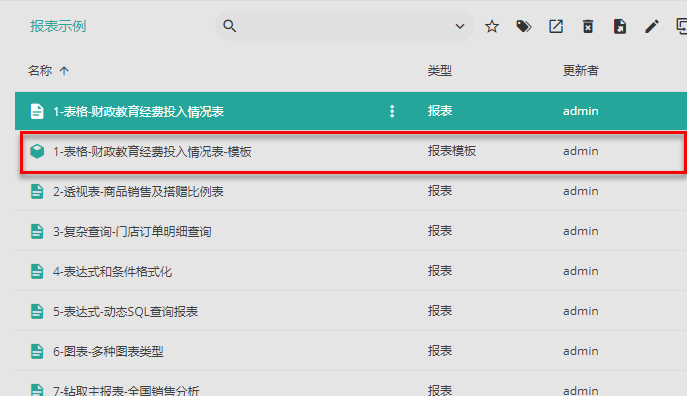Click file icon of 4-表达式和条件格式化
Image resolution: width=687 pixels, height=396 pixels.
tap(37, 272)
